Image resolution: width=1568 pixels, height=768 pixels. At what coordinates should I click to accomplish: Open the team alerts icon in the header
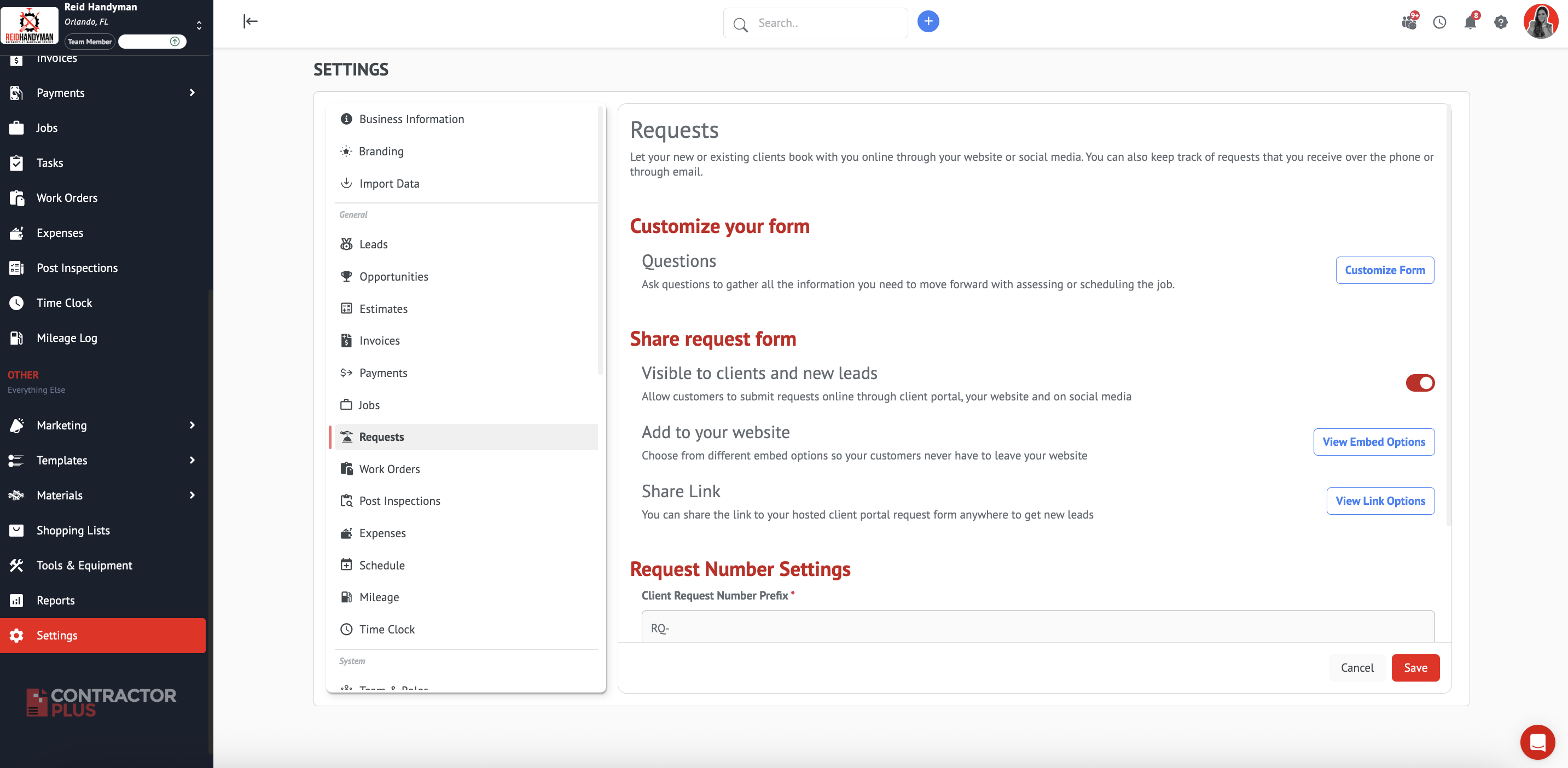(1409, 22)
